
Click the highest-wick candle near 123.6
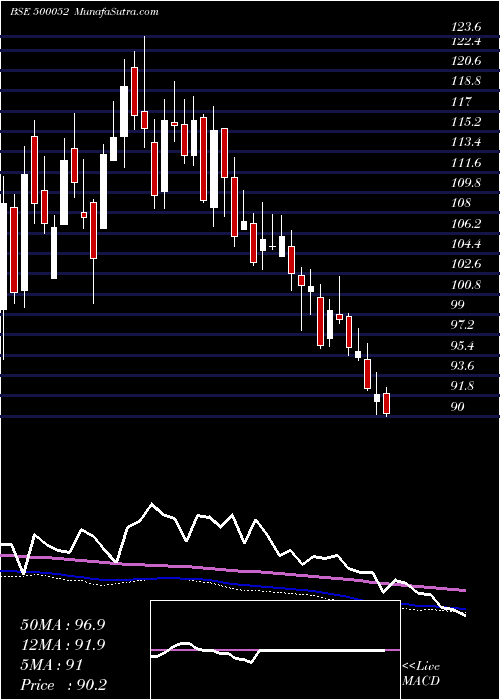coord(144,92)
